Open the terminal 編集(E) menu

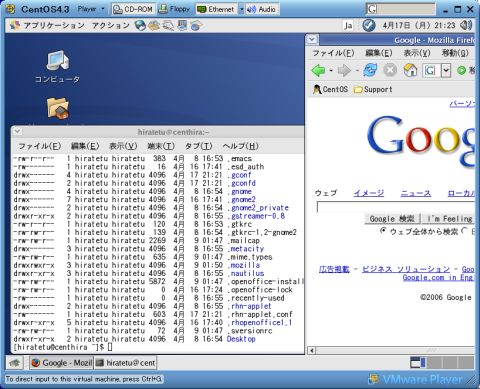click(85, 146)
